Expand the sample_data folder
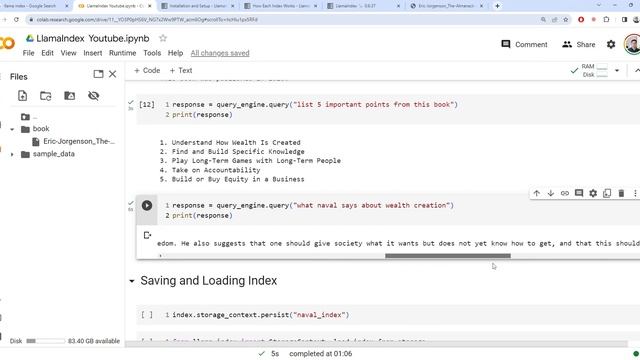 point(12,154)
